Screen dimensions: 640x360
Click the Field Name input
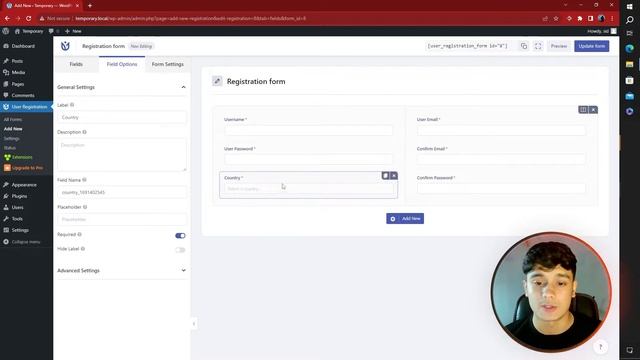click(122, 192)
